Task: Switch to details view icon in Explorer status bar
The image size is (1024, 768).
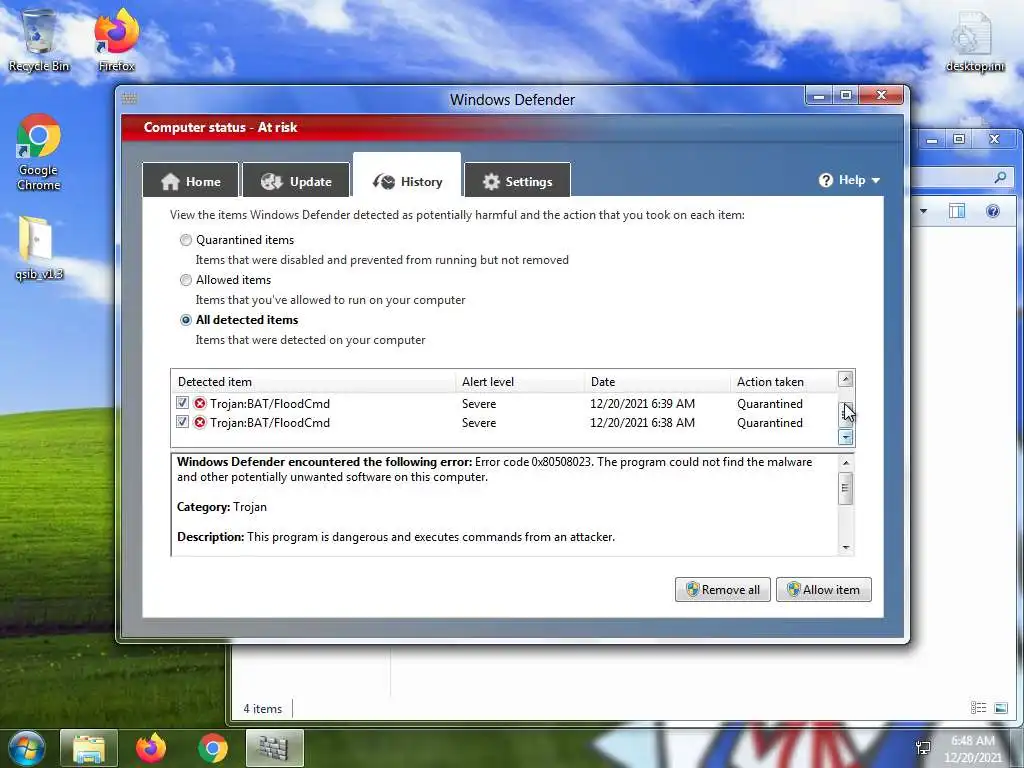Action: pyautogui.click(x=978, y=708)
